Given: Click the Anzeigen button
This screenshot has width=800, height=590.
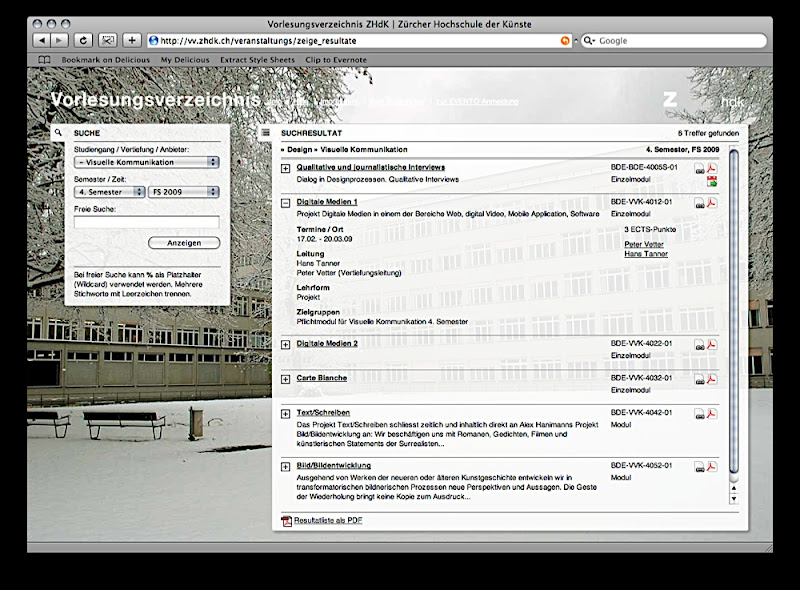Looking at the screenshot, I should coord(184,243).
